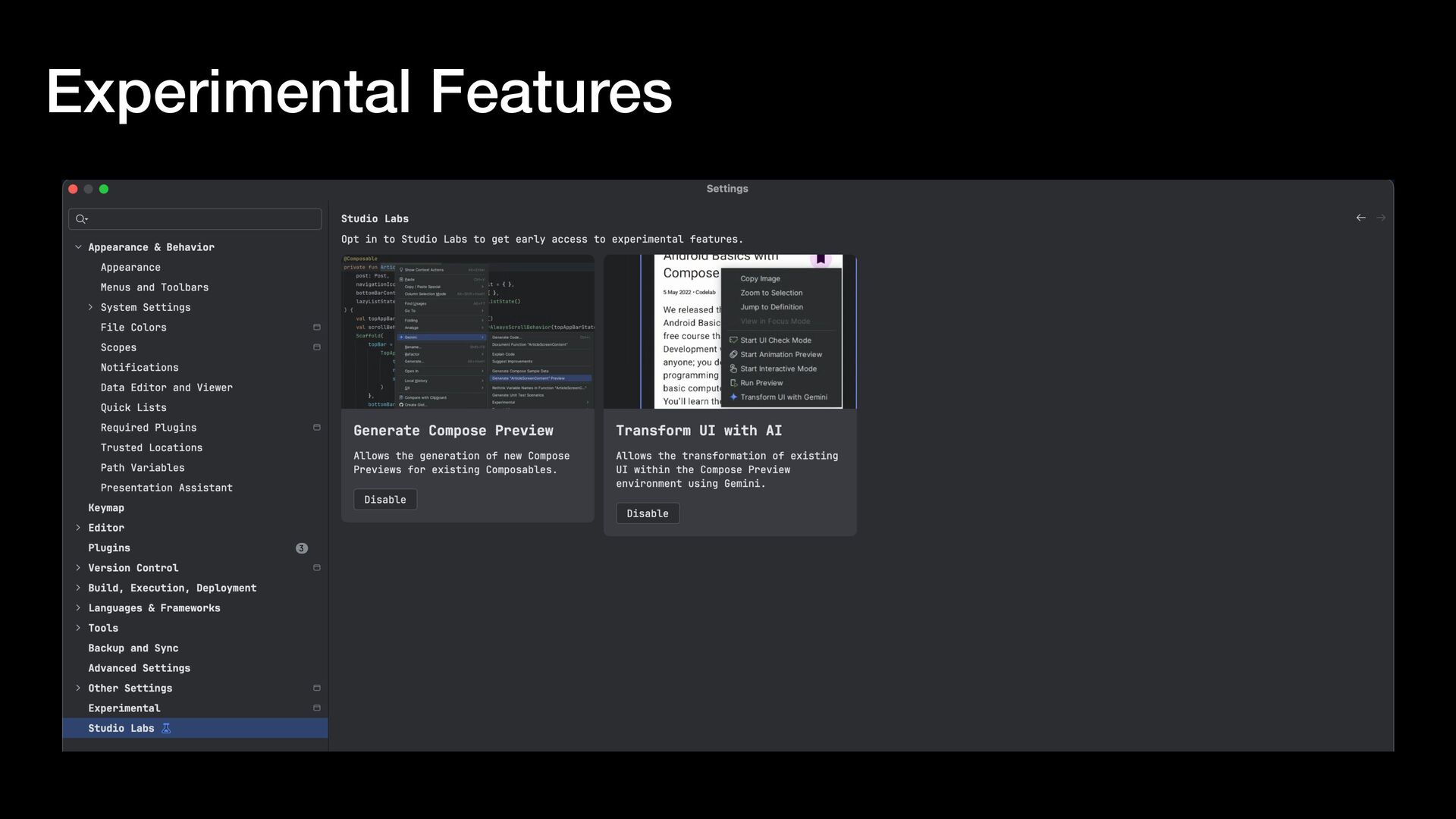Disable the Transform UI with AI feature
Viewport: 1456px width, 819px height.
coord(647,513)
